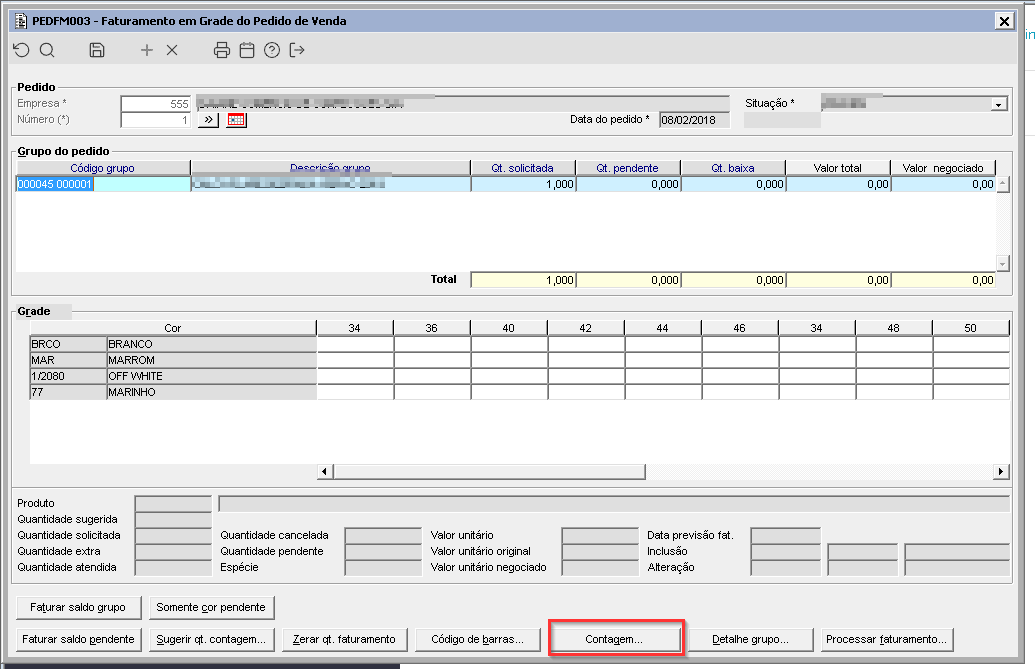Click the Qt. pendente column header
1035x669 pixels.
pos(628,168)
